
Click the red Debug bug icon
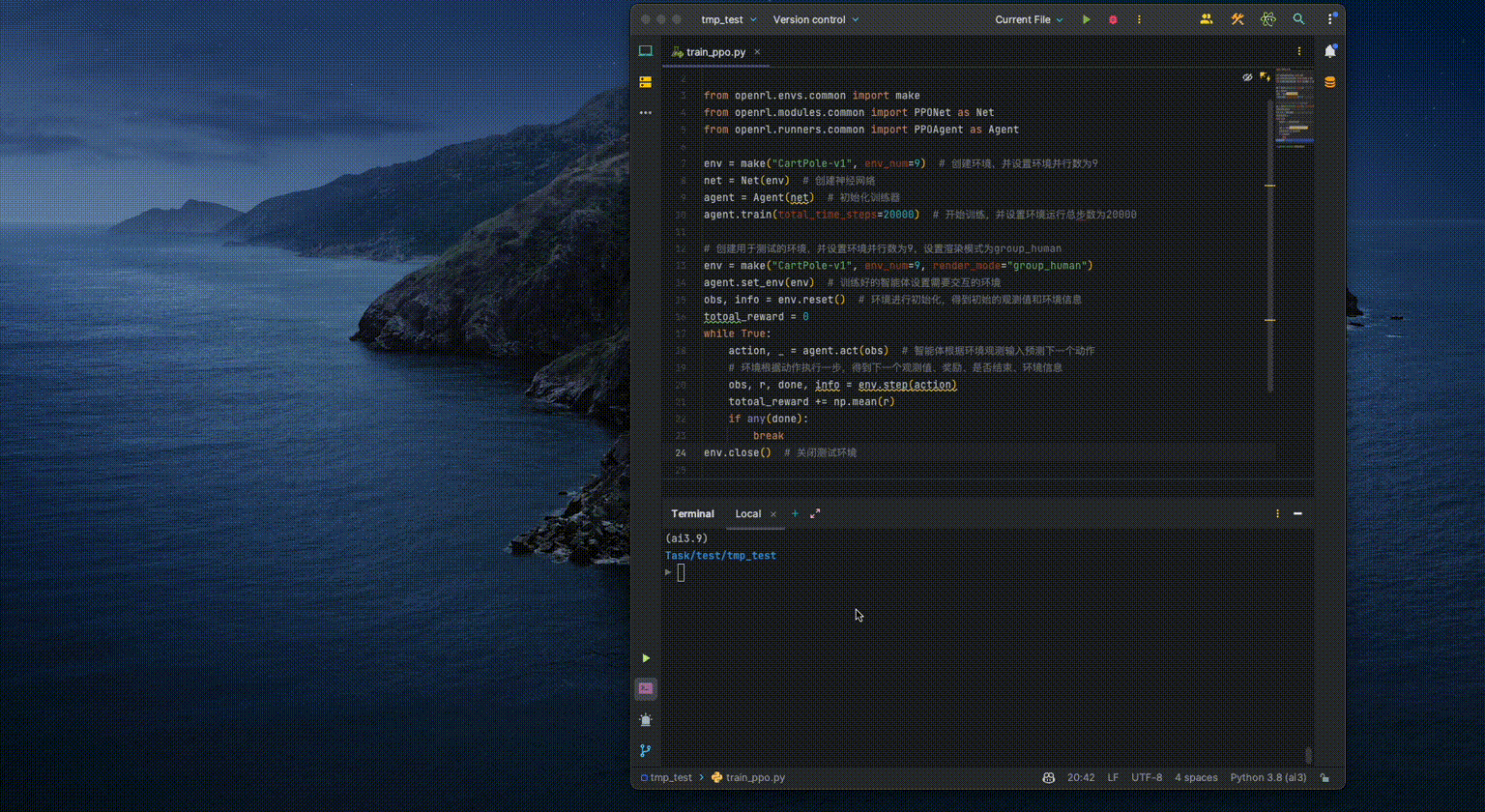click(1113, 19)
